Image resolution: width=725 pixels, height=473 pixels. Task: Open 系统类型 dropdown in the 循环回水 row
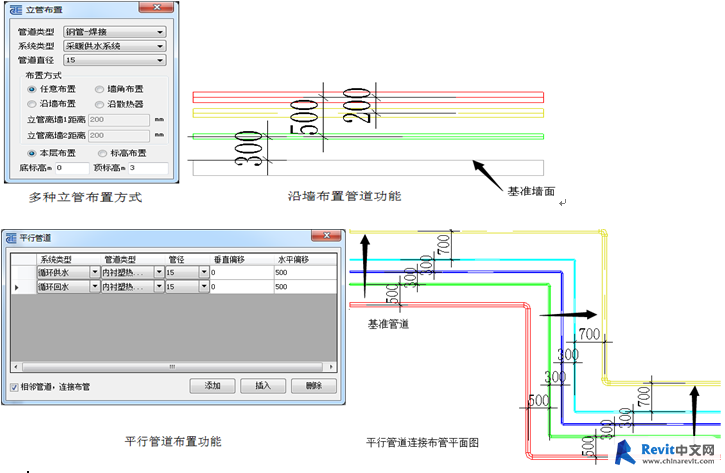[94, 287]
